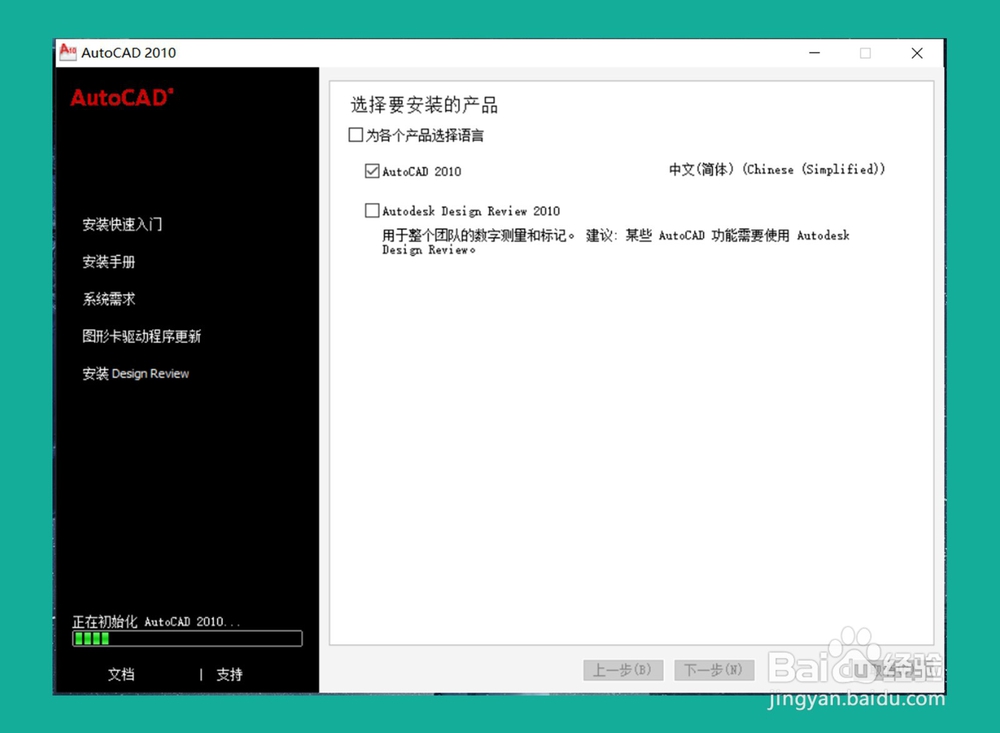This screenshot has width=1000, height=733.
Task: Click the AutoCAD 2010 title bar icon
Action: click(68, 52)
